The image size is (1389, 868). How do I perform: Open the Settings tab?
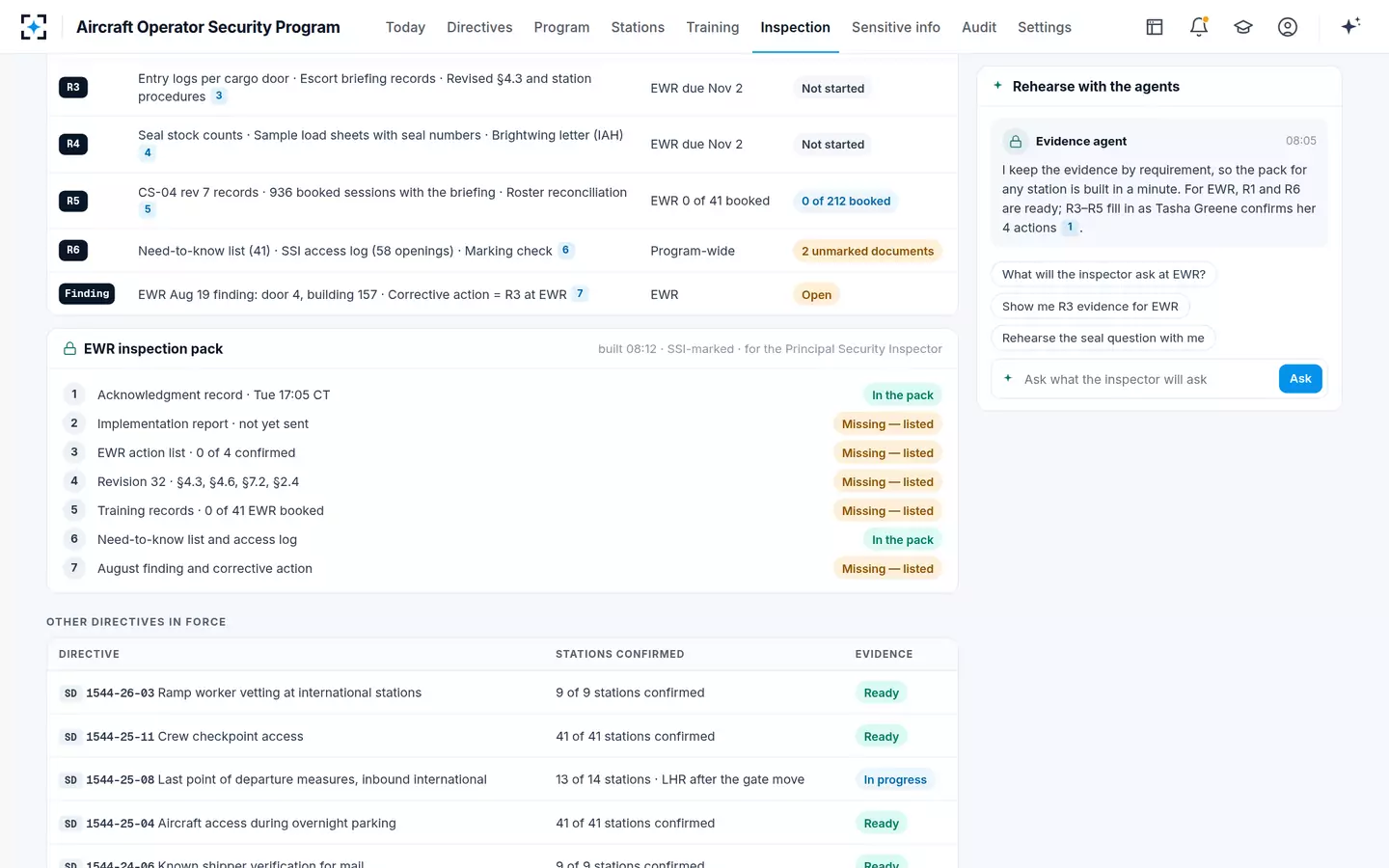(x=1045, y=27)
